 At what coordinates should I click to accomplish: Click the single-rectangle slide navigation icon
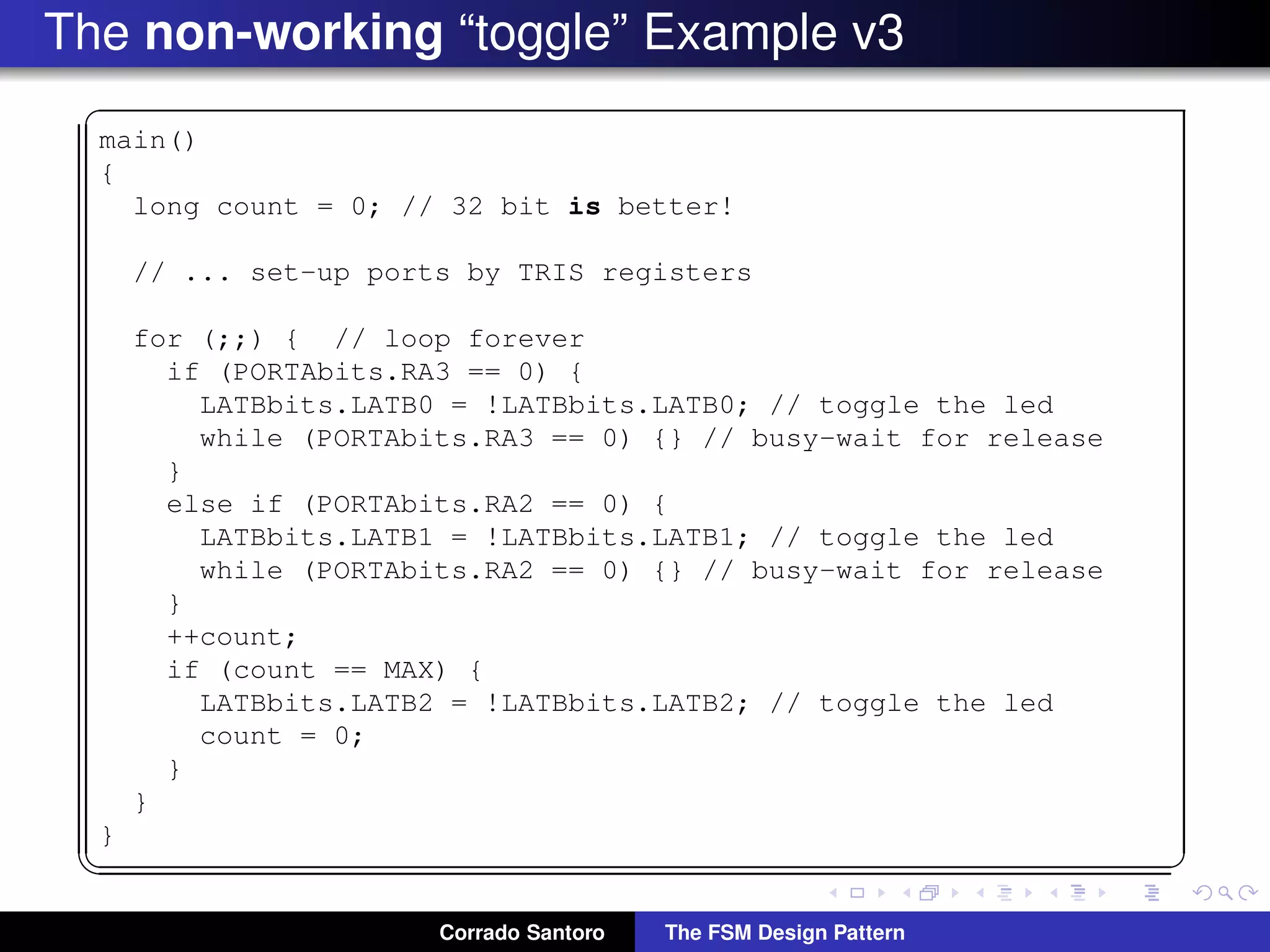tap(857, 892)
